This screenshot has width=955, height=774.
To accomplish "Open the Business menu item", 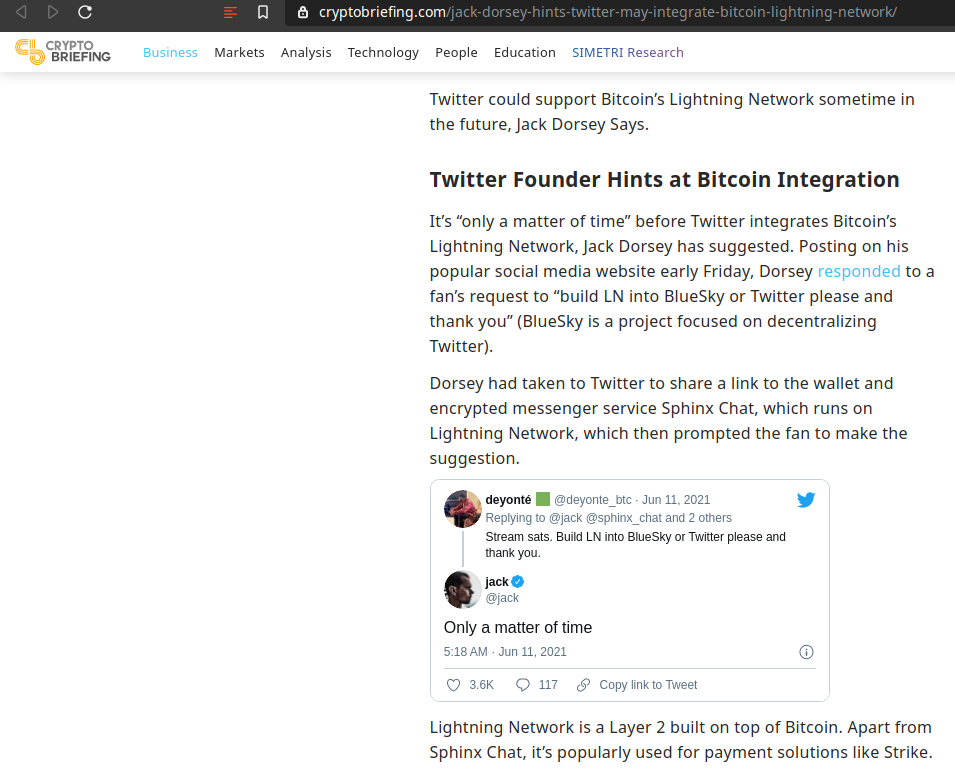I will (x=170, y=52).
